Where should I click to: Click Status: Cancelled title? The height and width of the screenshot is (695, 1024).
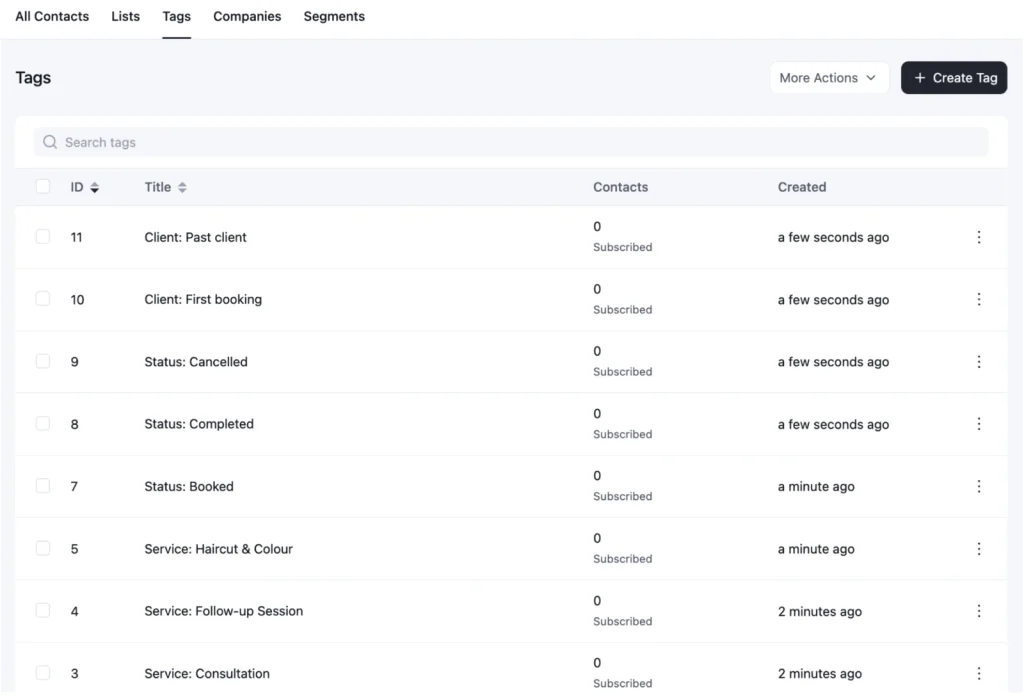(x=196, y=362)
